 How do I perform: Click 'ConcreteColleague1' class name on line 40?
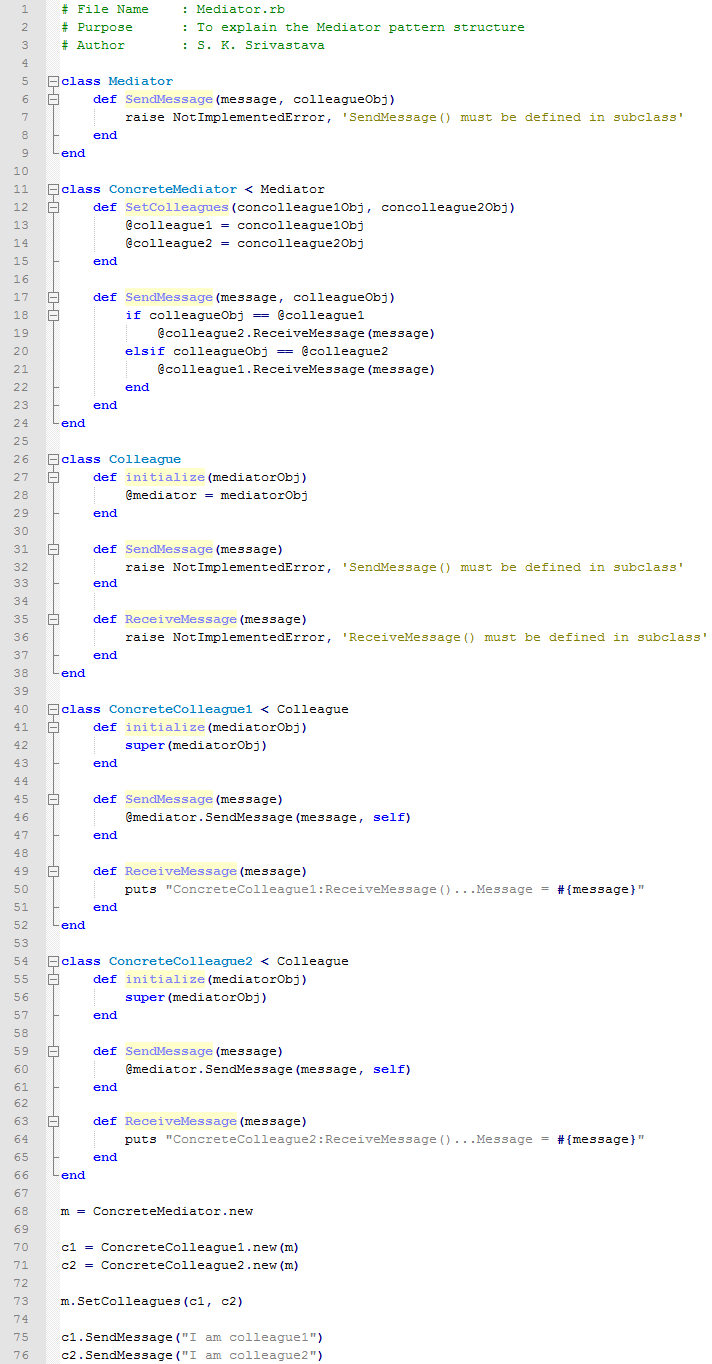tap(181, 709)
